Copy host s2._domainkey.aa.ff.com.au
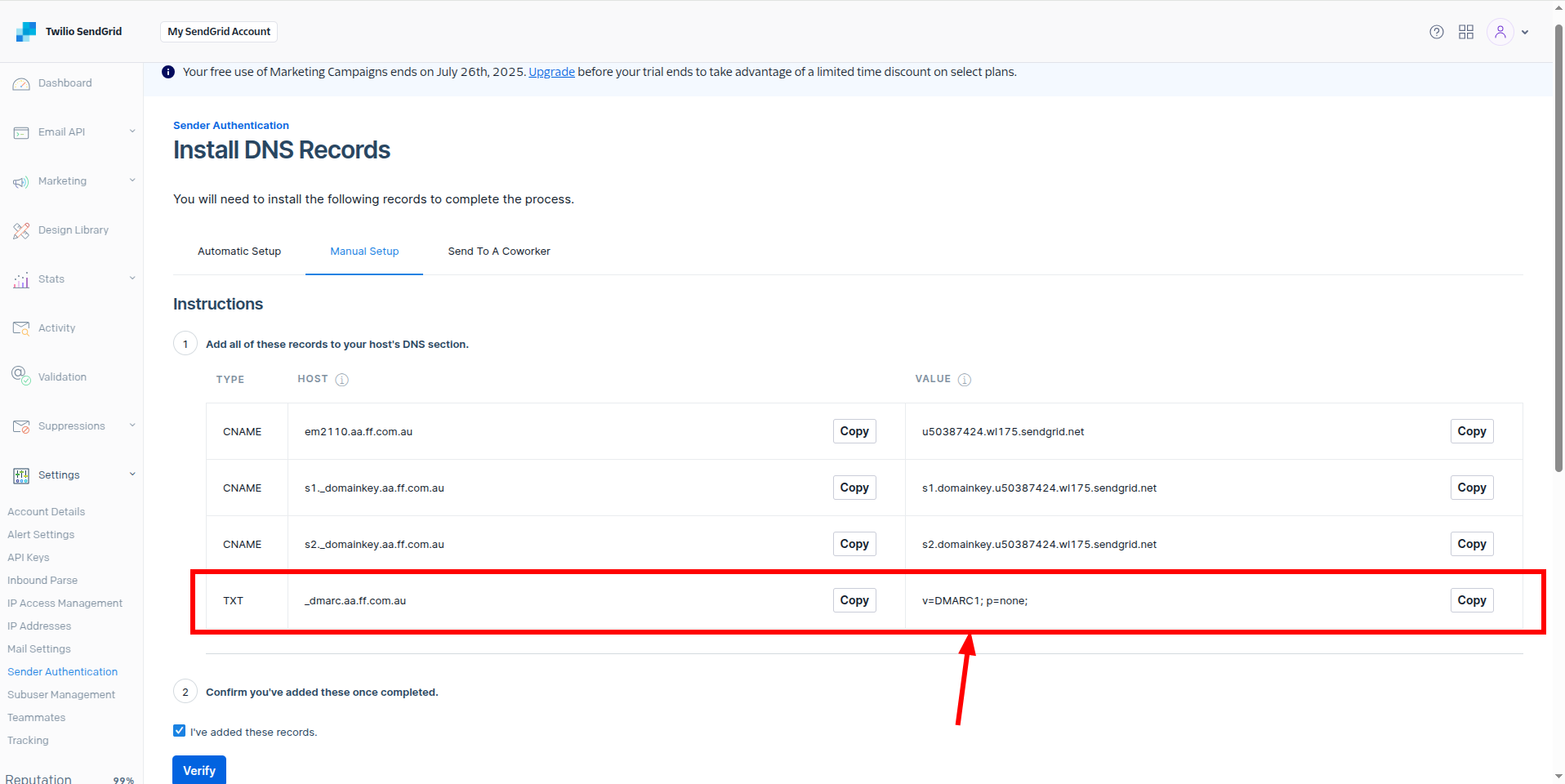 (854, 544)
